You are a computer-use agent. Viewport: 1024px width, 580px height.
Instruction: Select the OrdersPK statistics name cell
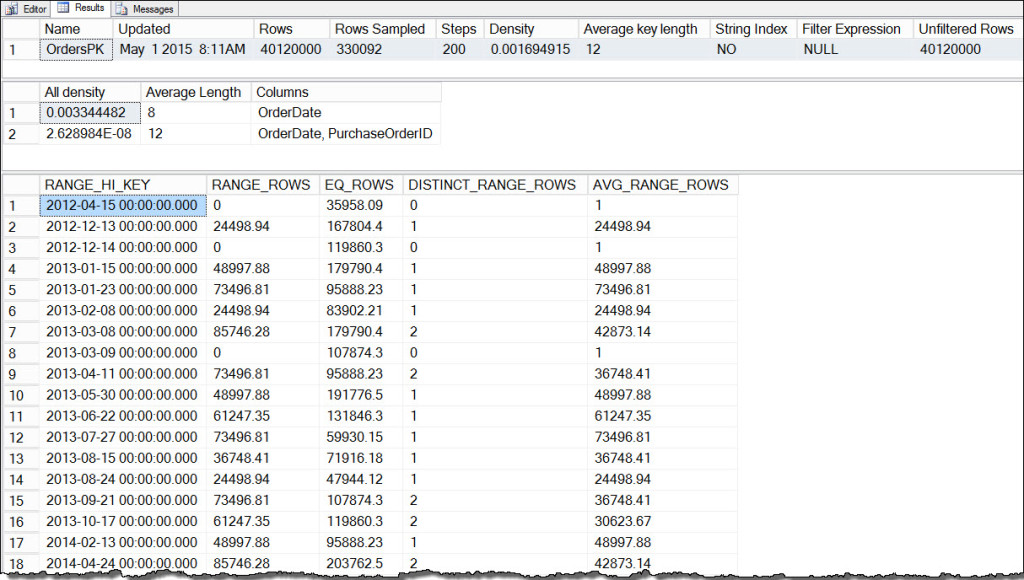[x=76, y=48]
